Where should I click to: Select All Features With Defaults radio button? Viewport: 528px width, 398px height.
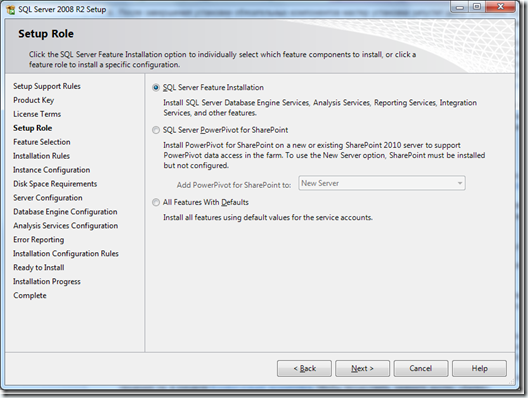156,202
